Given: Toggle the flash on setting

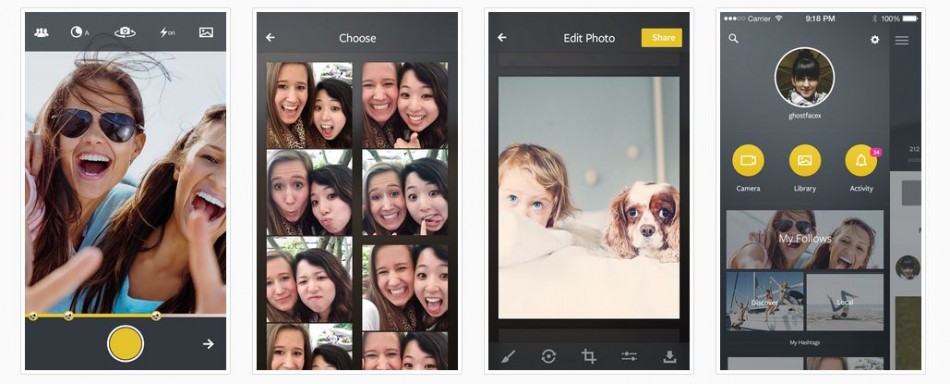Looking at the screenshot, I should (x=167, y=32).
